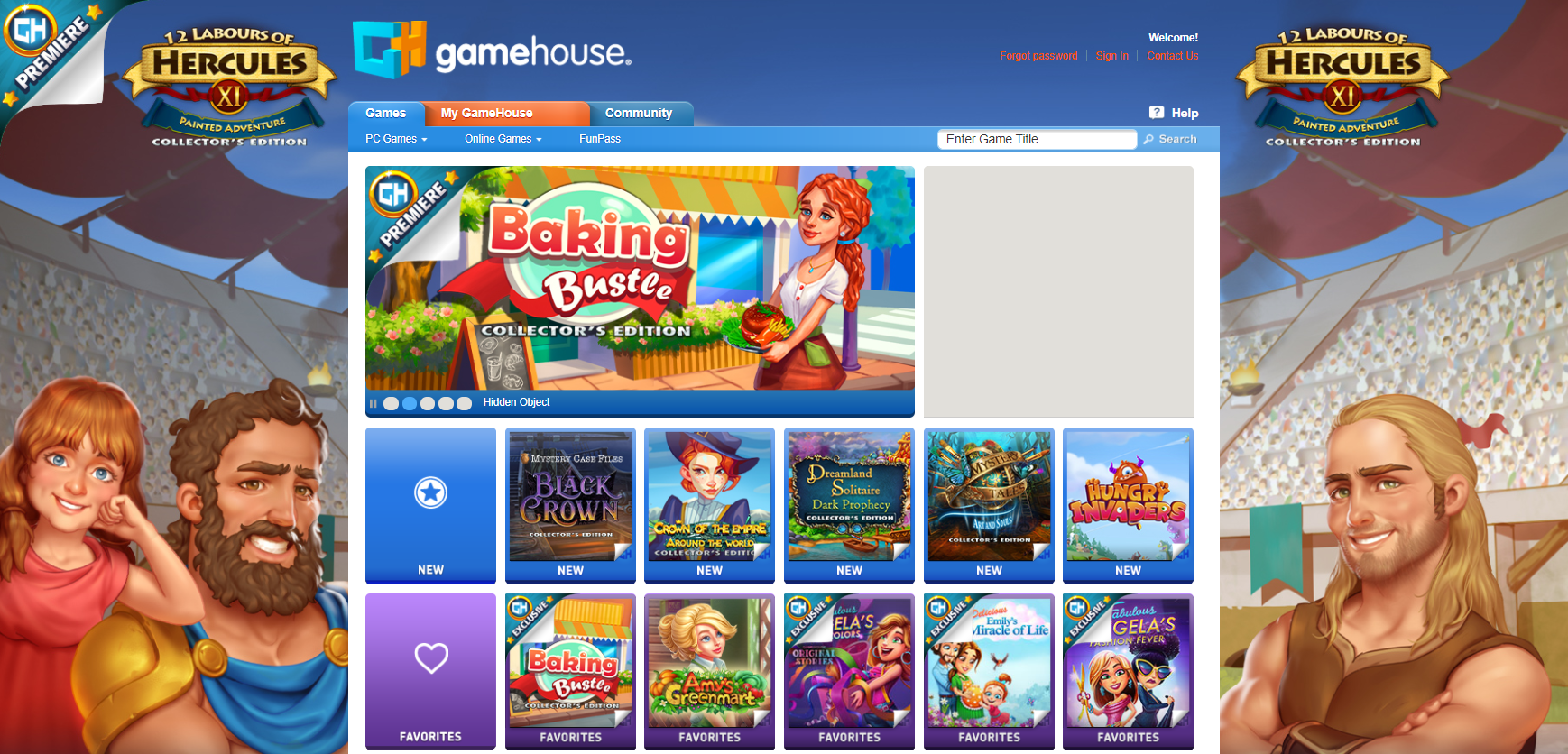
Task: Click the Forgot password link
Action: point(1038,56)
